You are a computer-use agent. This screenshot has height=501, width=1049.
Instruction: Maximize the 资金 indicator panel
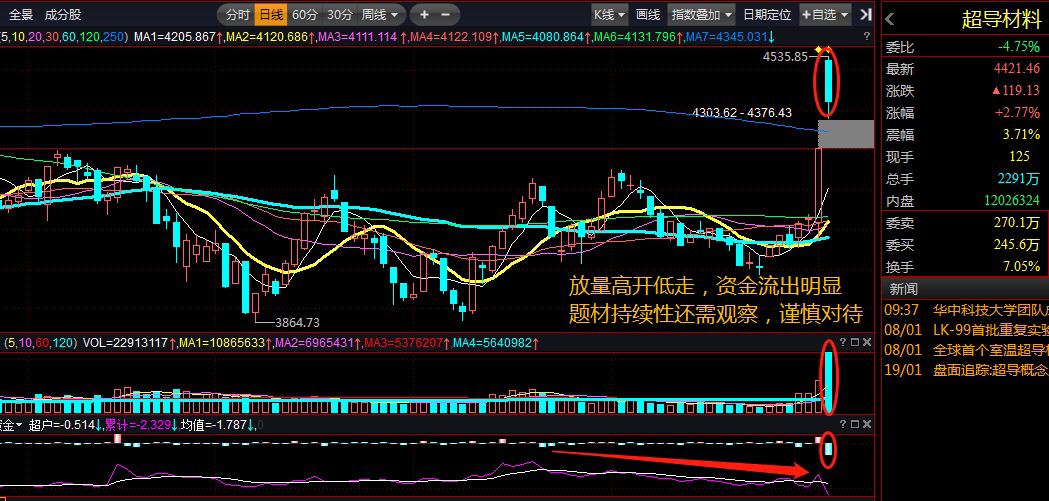pyautogui.click(x=854, y=424)
